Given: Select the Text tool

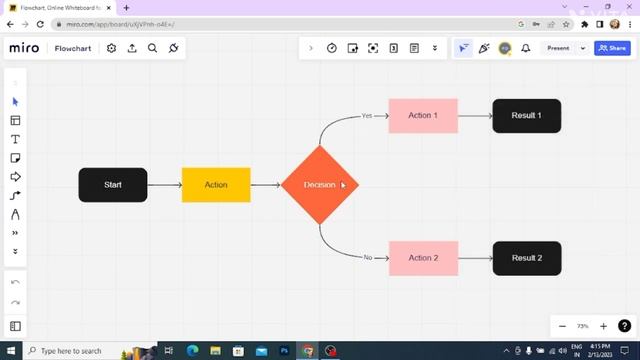Looking at the screenshot, I should point(15,139).
